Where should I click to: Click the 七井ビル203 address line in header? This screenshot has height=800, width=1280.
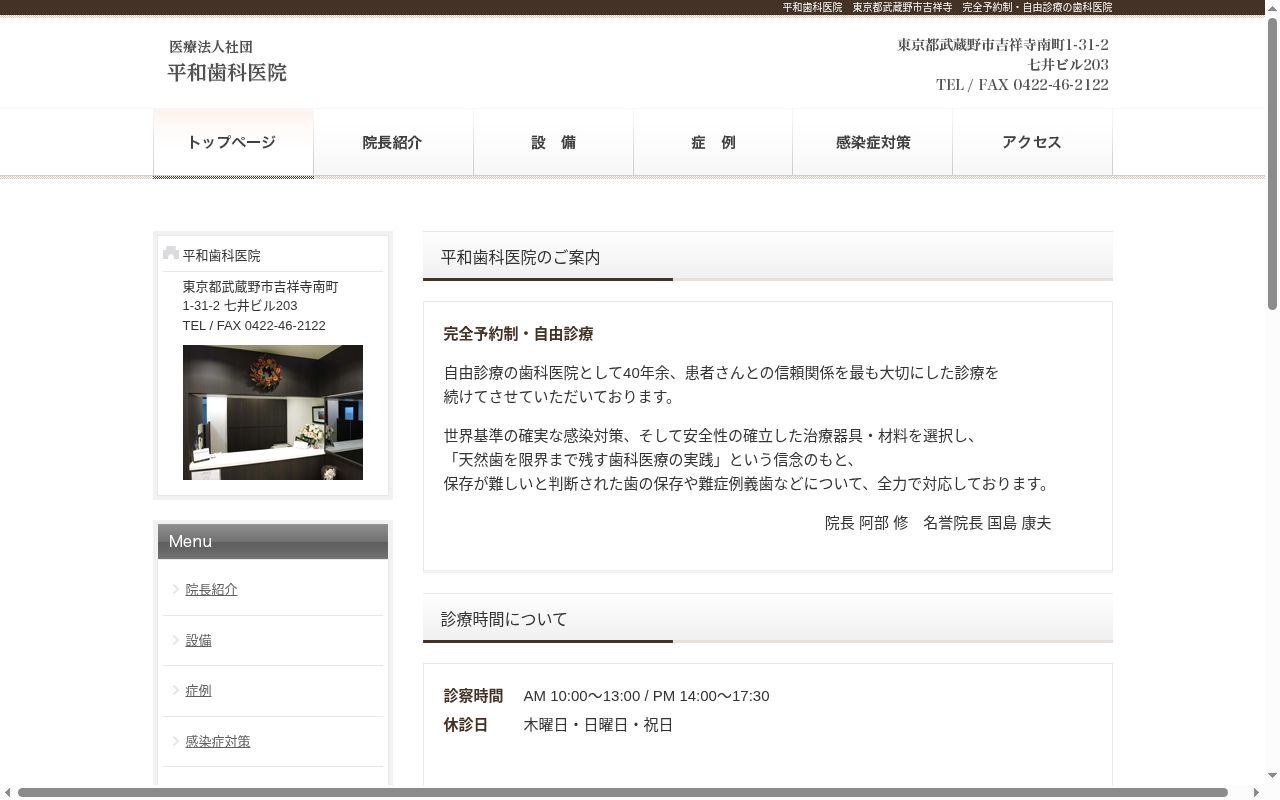coord(1068,65)
